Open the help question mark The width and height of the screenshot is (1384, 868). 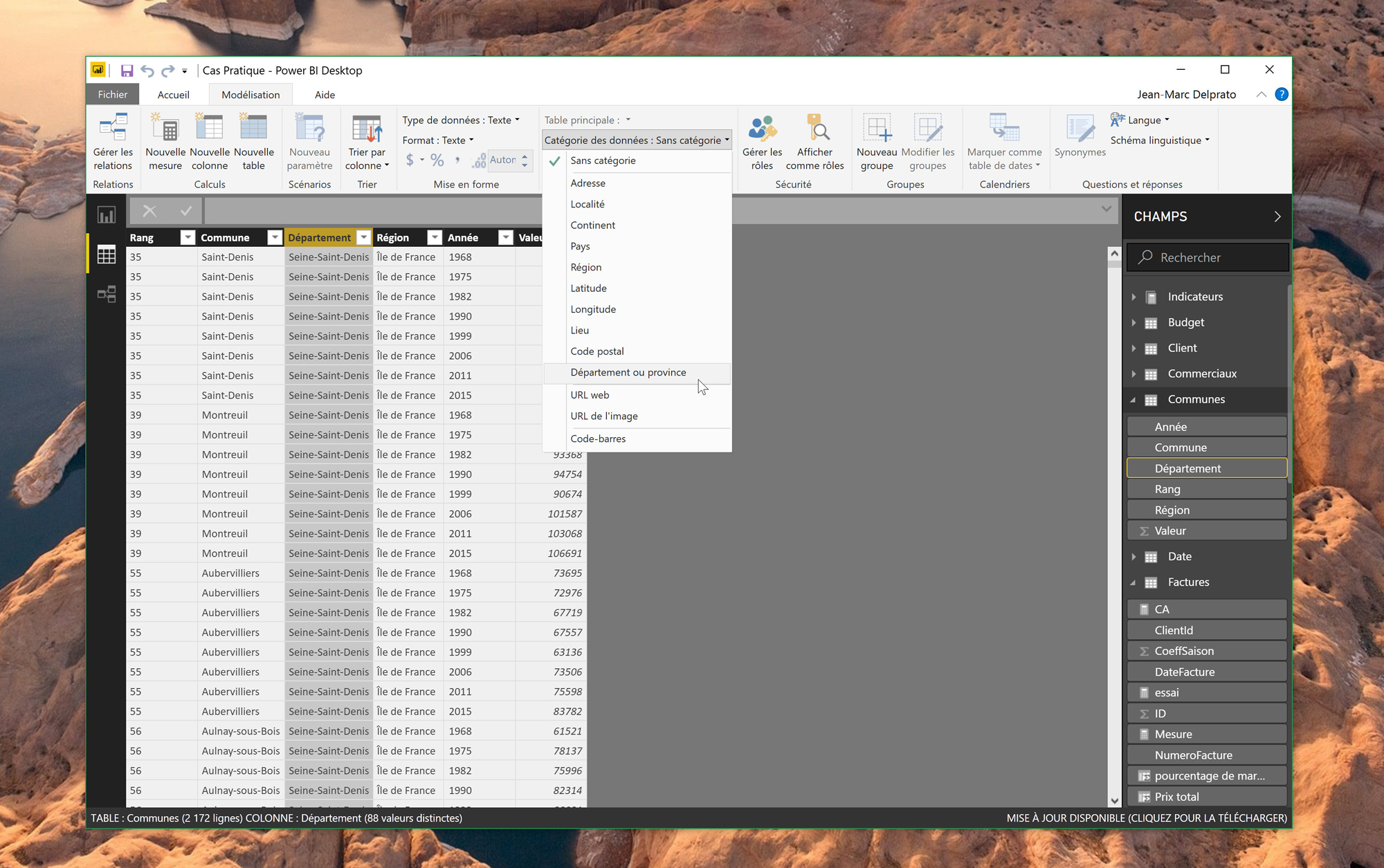1282,95
